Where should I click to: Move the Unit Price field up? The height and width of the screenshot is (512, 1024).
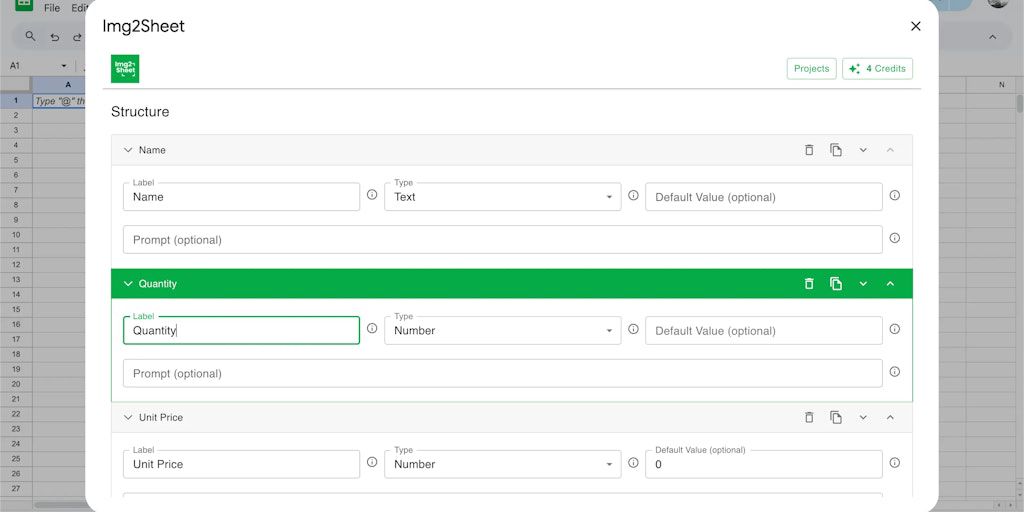890,418
